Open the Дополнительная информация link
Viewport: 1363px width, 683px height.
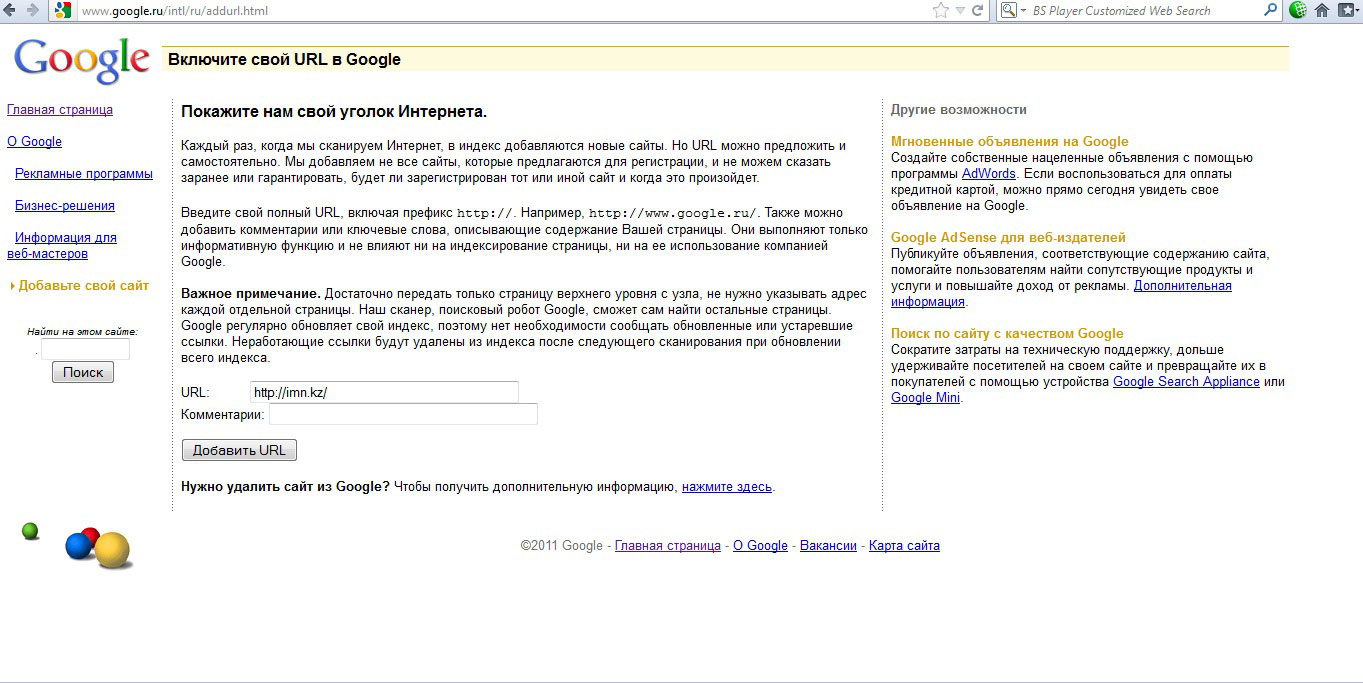[1061, 294]
